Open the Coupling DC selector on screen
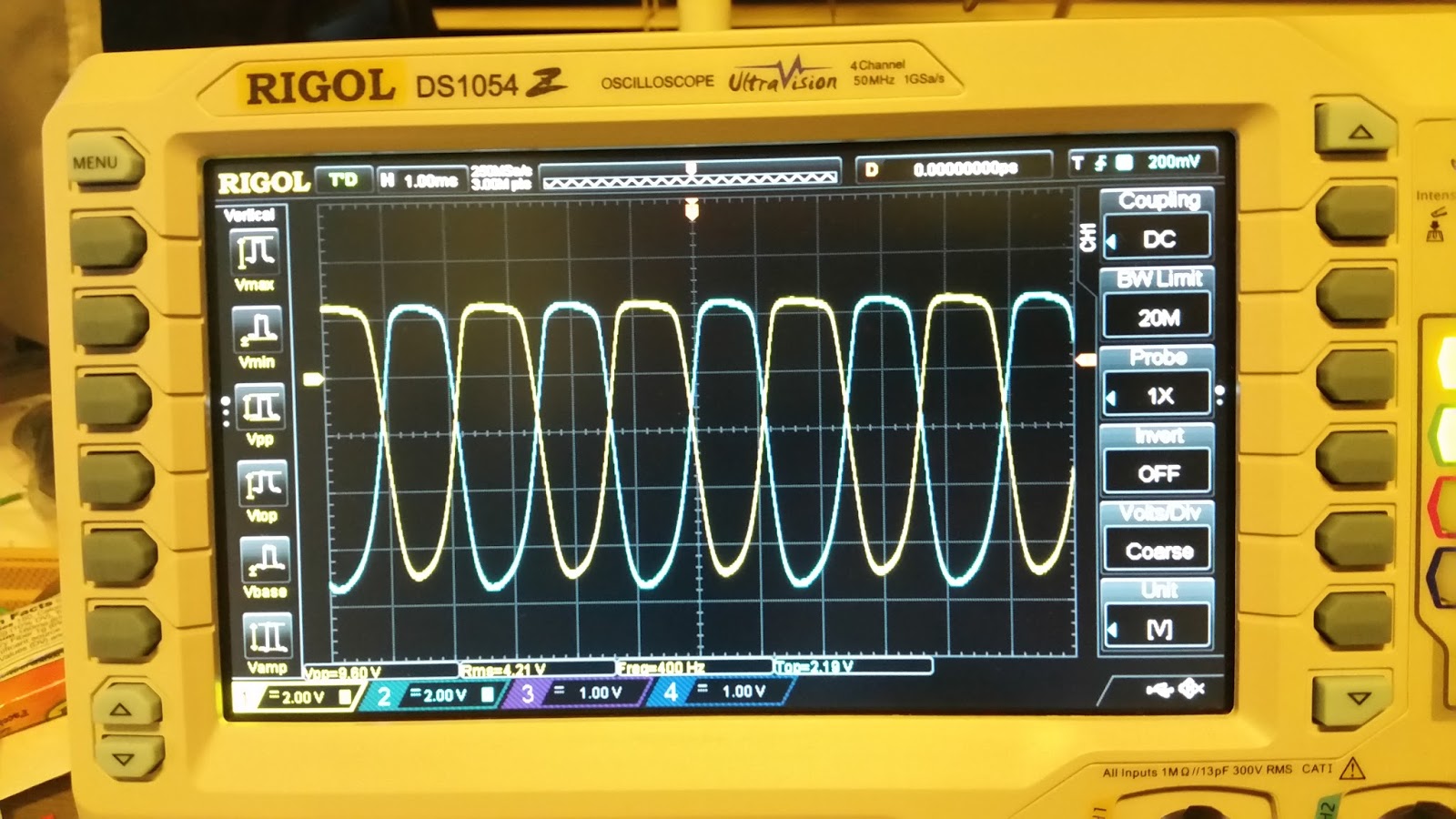The height and width of the screenshot is (819, 1456). pyautogui.click(x=1157, y=225)
